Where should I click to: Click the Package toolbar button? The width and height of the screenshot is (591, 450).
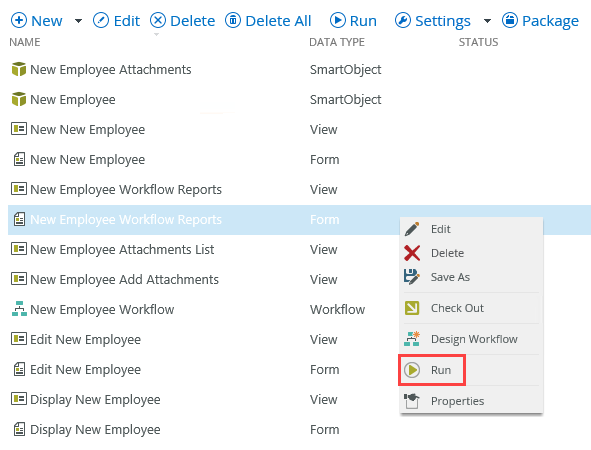point(540,21)
